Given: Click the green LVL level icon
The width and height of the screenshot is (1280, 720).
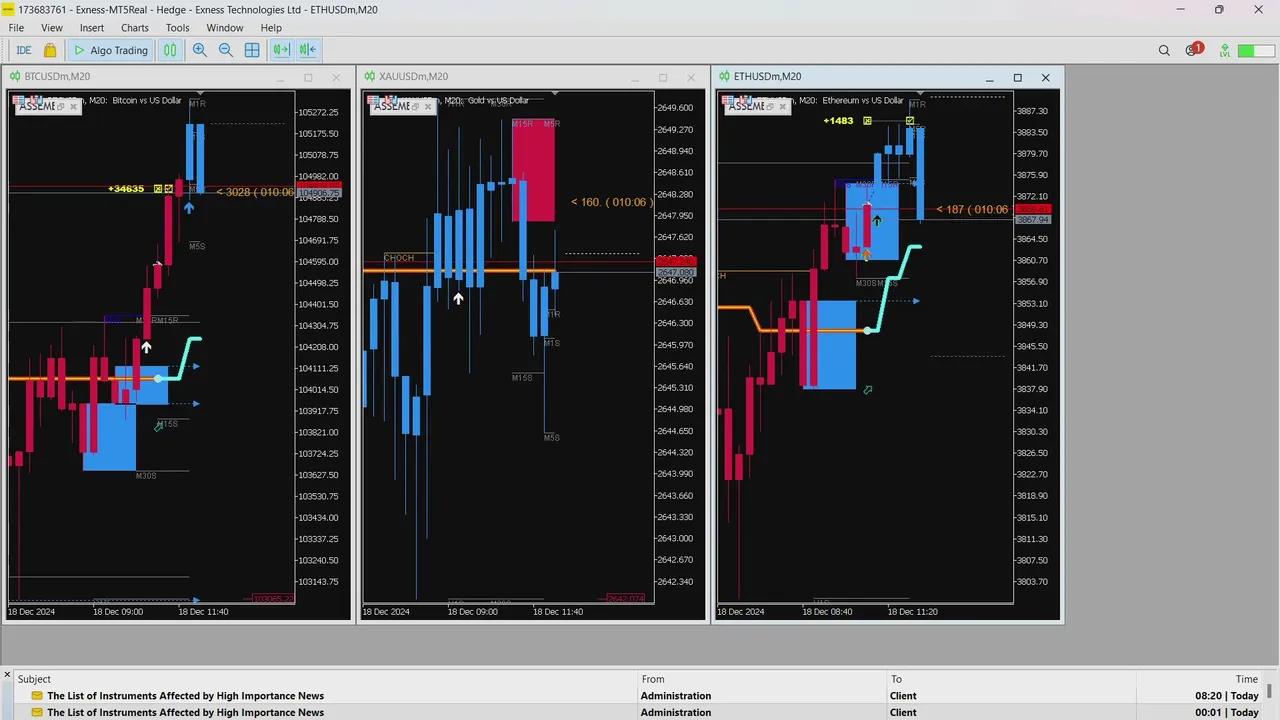Looking at the screenshot, I should (x=1225, y=50).
